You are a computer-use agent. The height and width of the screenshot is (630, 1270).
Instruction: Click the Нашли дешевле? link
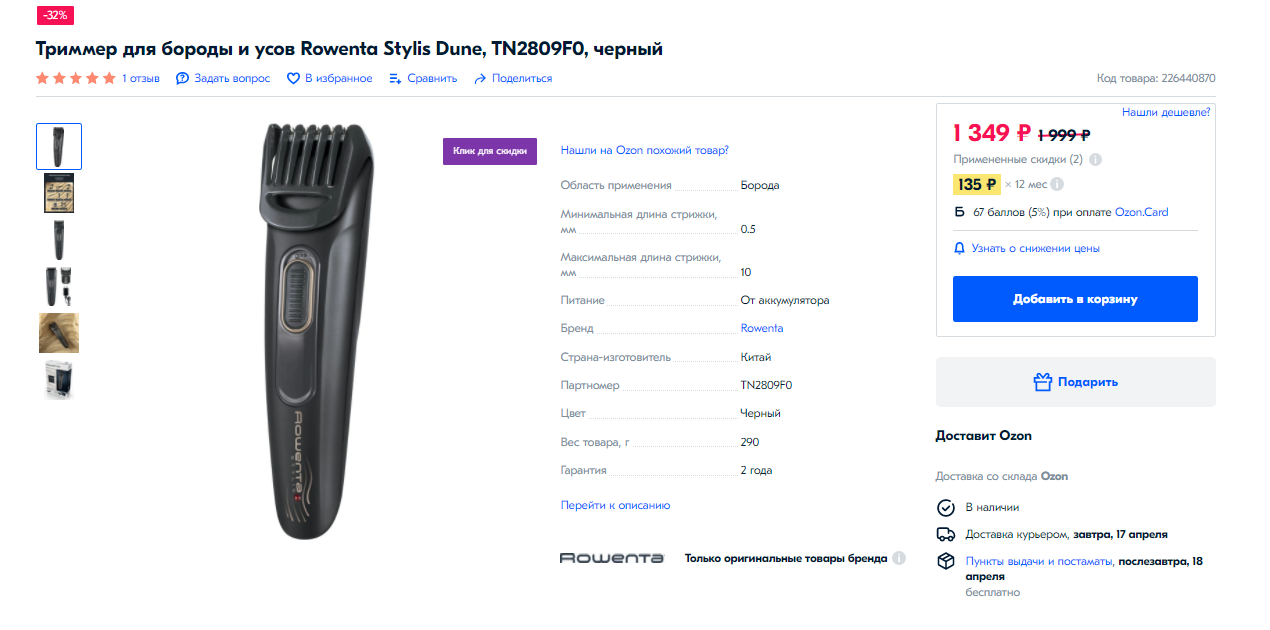pos(1166,112)
